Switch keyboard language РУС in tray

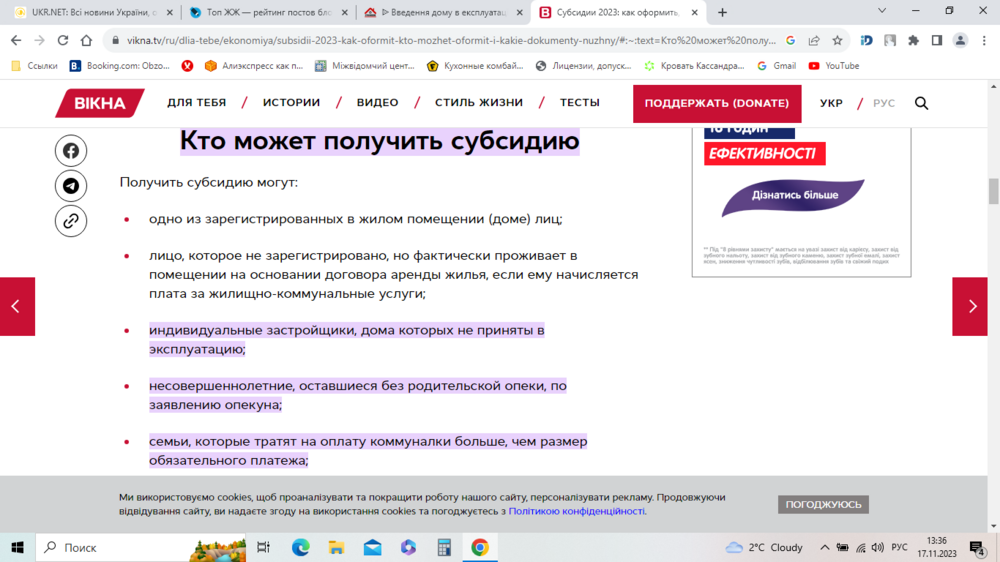899,547
